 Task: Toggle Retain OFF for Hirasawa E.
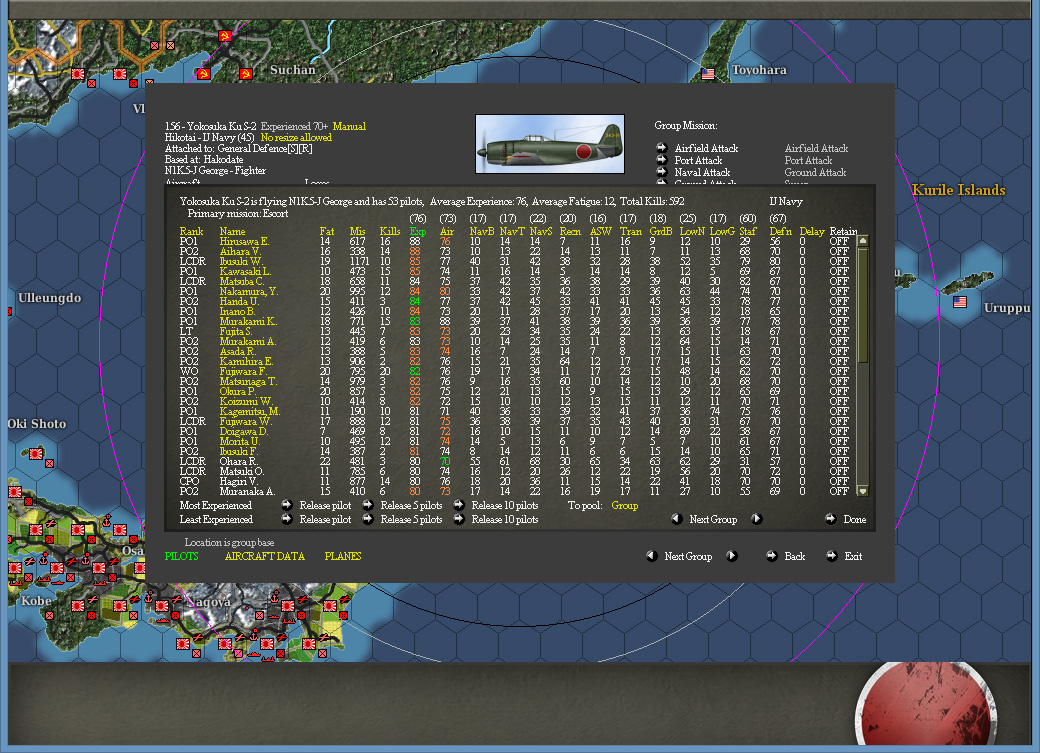coord(839,241)
